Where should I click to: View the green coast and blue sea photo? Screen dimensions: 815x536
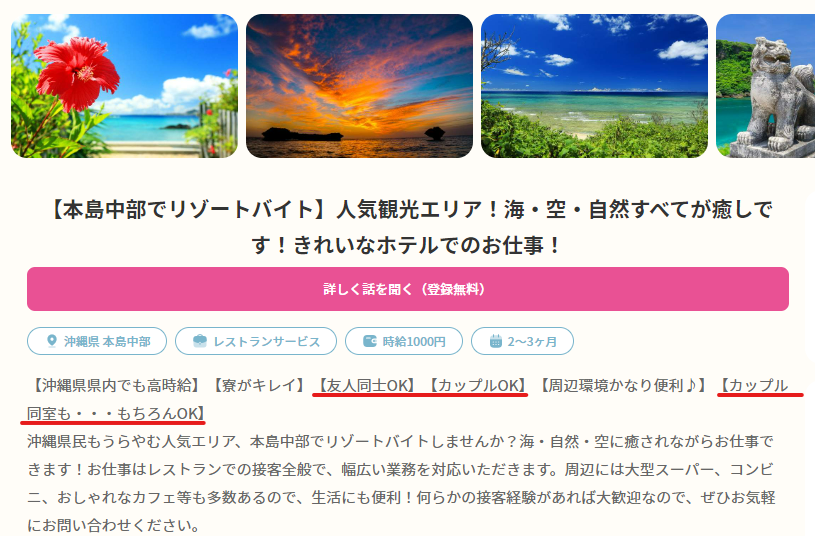[x=594, y=86]
